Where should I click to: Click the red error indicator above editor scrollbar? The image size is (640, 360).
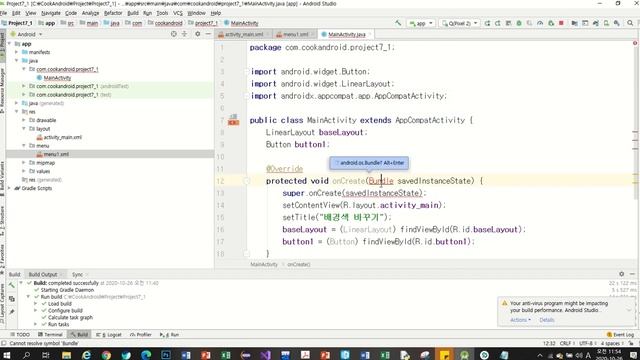point(635,43)
